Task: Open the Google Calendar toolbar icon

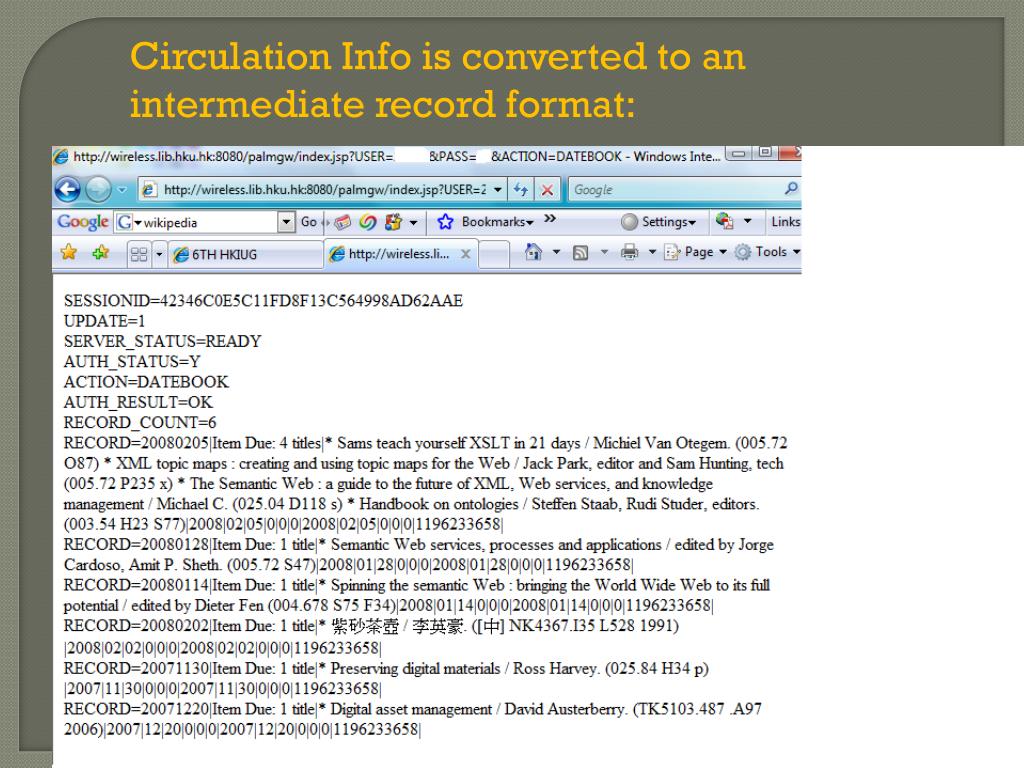Action: point(342,222)
